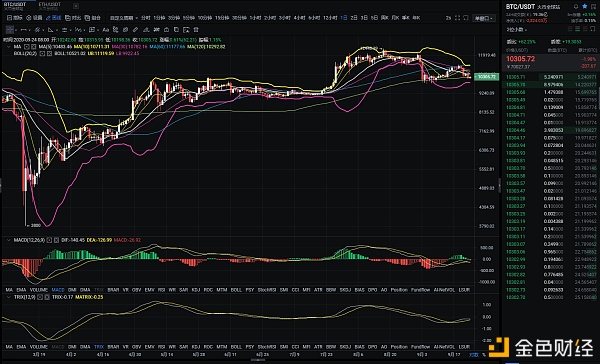This screenshot has height=364, width=600.
Task: Select the wave pattern drawing tool
Action: coord(78,29)
